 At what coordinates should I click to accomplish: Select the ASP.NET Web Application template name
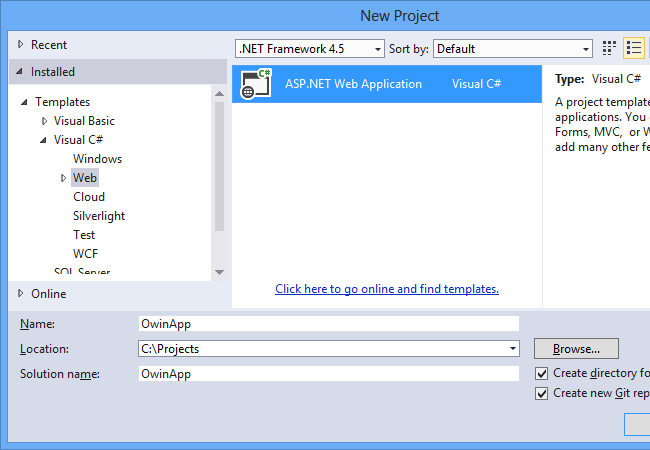(353, 84)
